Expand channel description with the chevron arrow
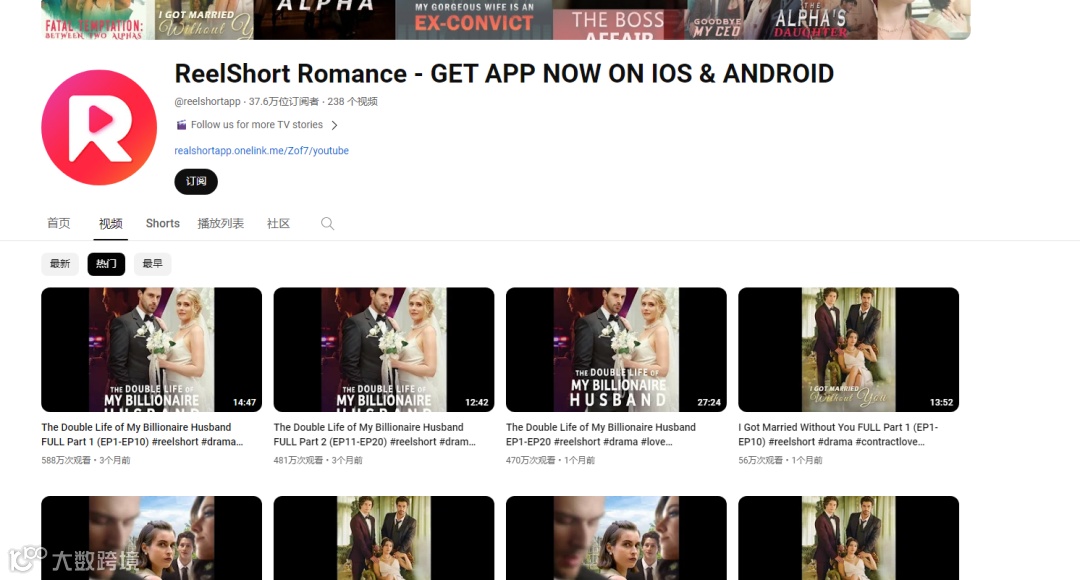This screenshot has width=1080, height=580. tap(334, 125)
